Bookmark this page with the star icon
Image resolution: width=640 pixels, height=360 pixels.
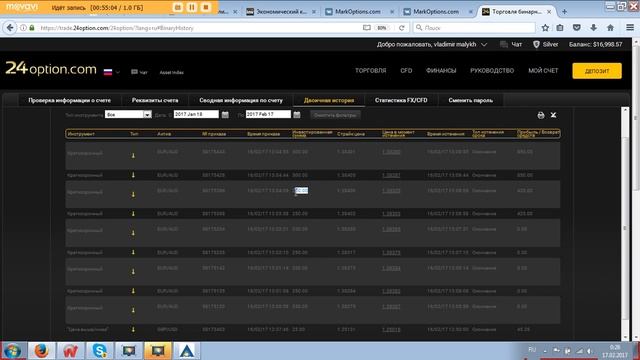point(545,28)
